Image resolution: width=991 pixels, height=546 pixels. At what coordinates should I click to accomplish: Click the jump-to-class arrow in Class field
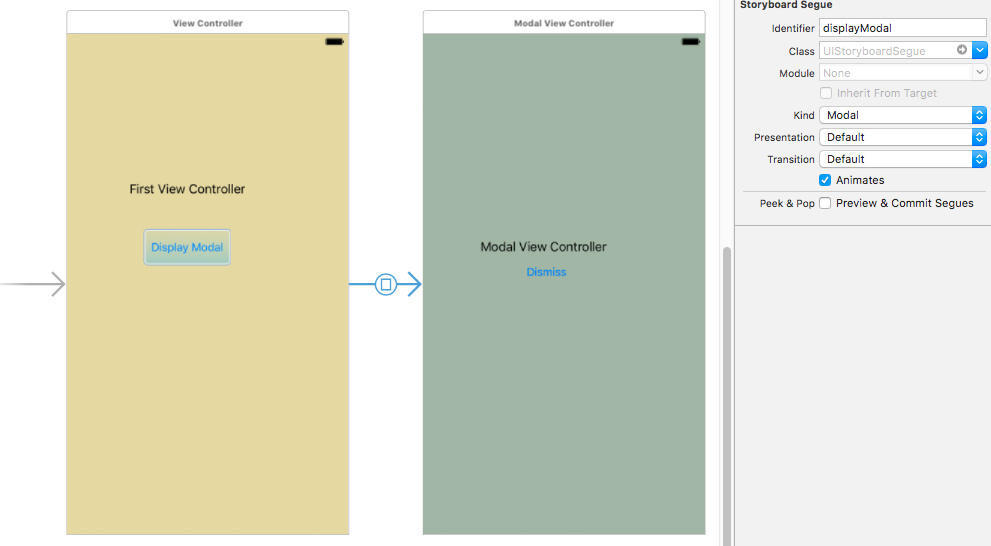pos(962,50)
